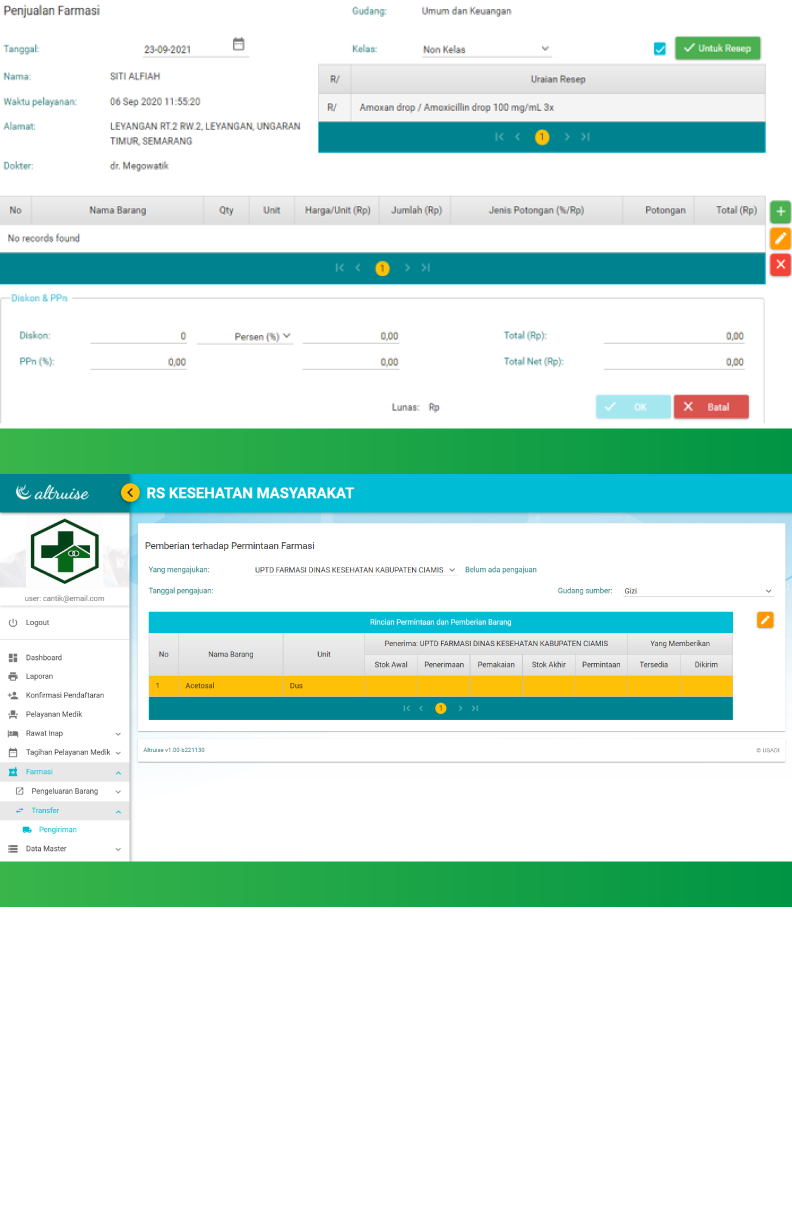792x1224 pixels.
Task: Click the Untuk Resep button
Action: tap(717, 48)
